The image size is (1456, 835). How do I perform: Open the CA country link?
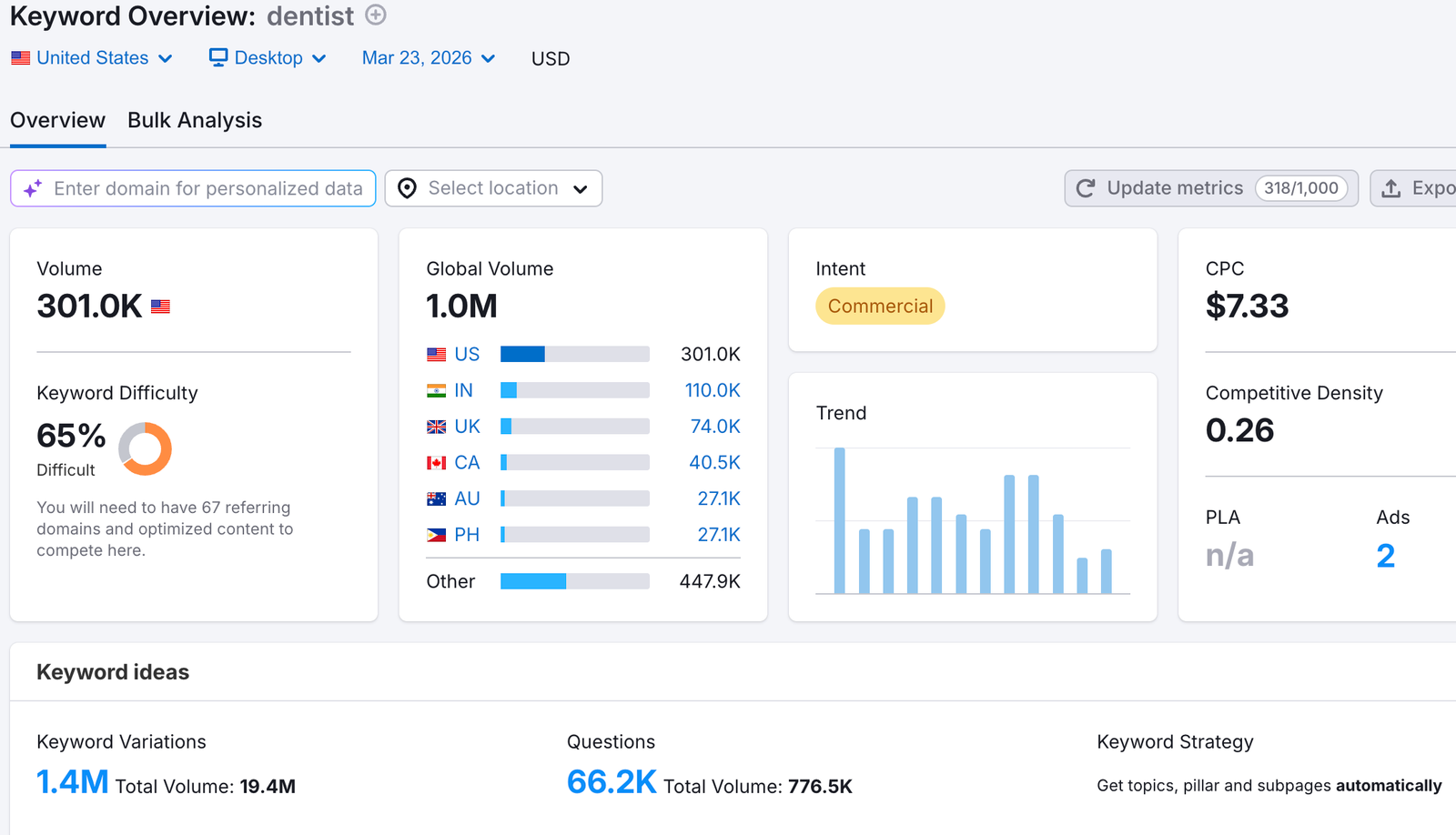[x=467, y=463]
